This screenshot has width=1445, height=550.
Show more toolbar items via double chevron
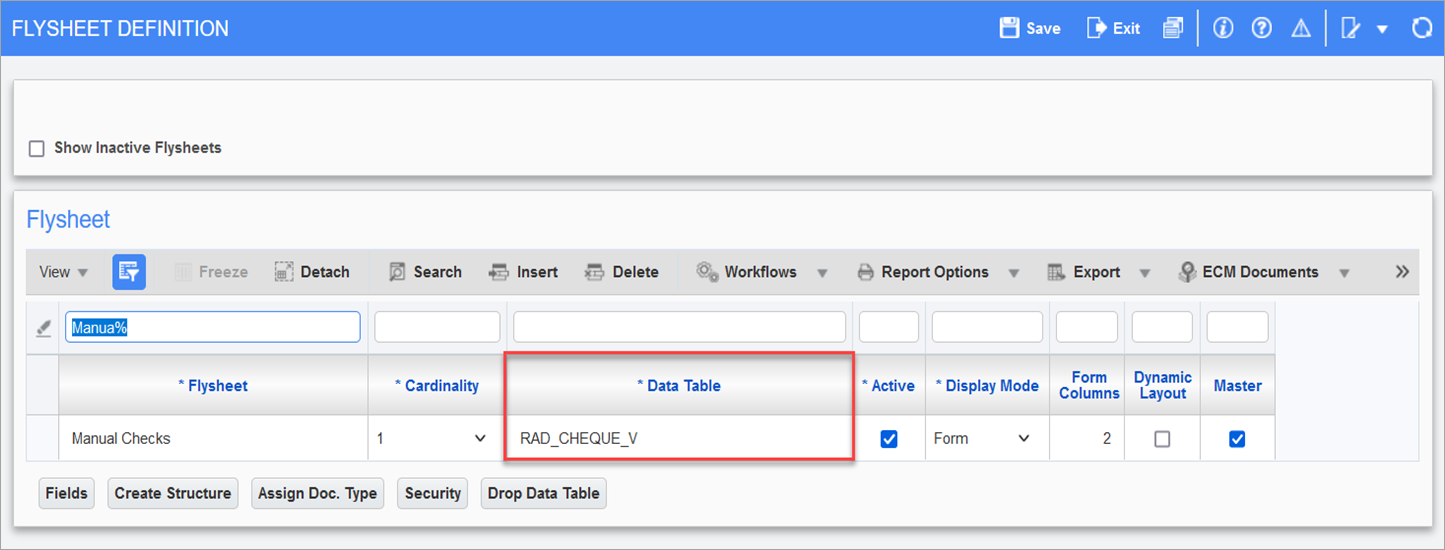pos(1402,272)
